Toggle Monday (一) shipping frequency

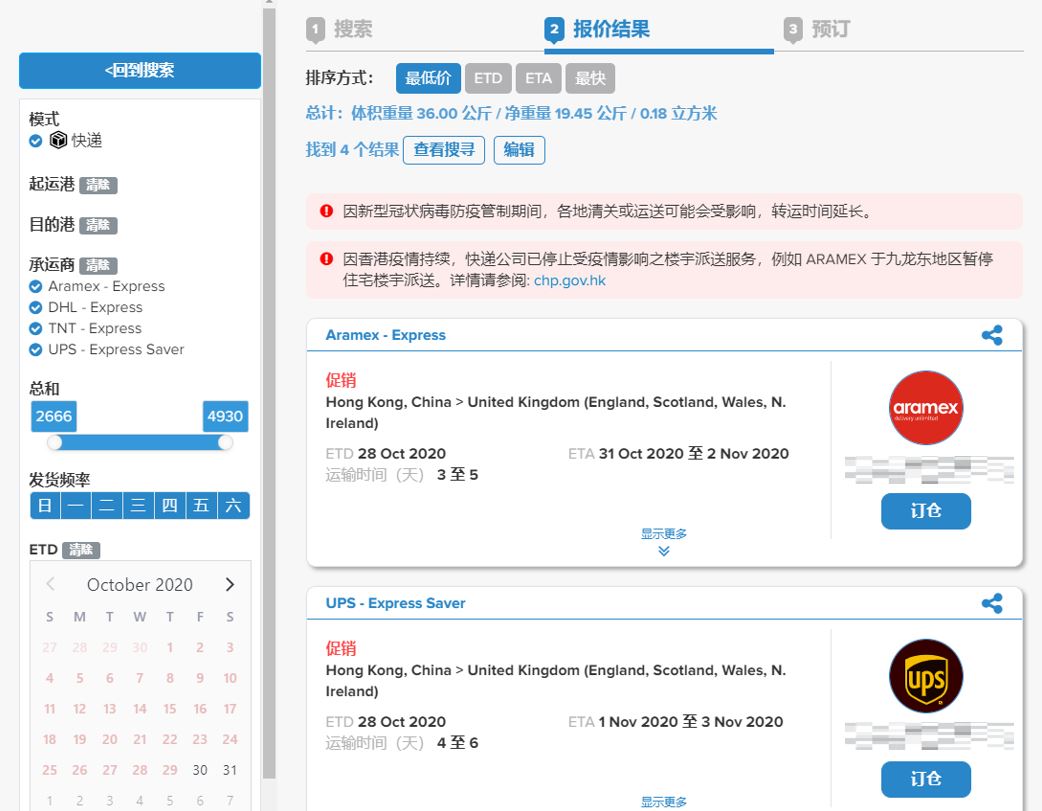pos(76,505)
